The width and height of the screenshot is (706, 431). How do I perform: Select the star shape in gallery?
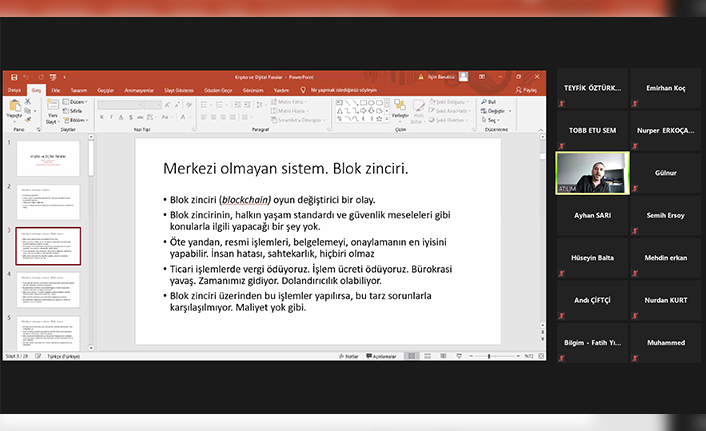coord(379,119)
